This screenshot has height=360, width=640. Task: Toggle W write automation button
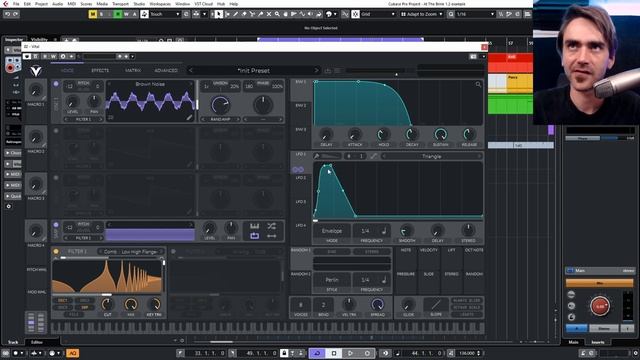[x=126, y=14]
